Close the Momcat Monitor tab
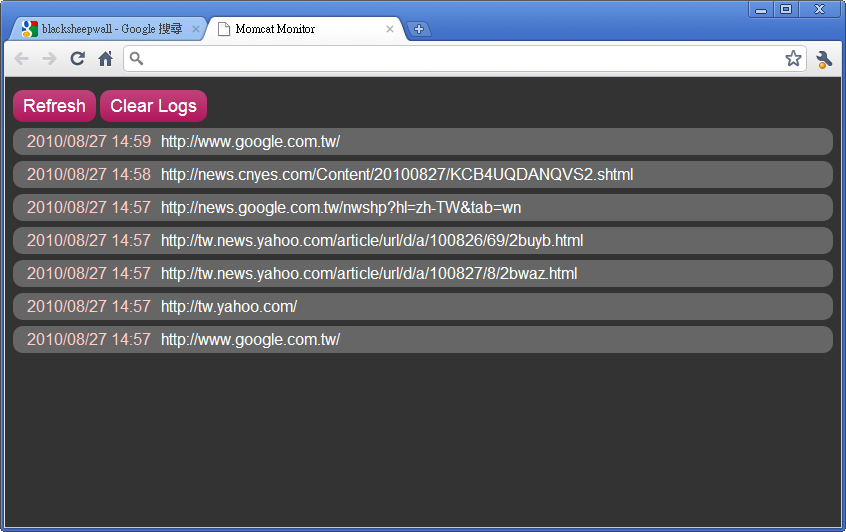Viewport: 846px width, 532px height. coord(390,29)
